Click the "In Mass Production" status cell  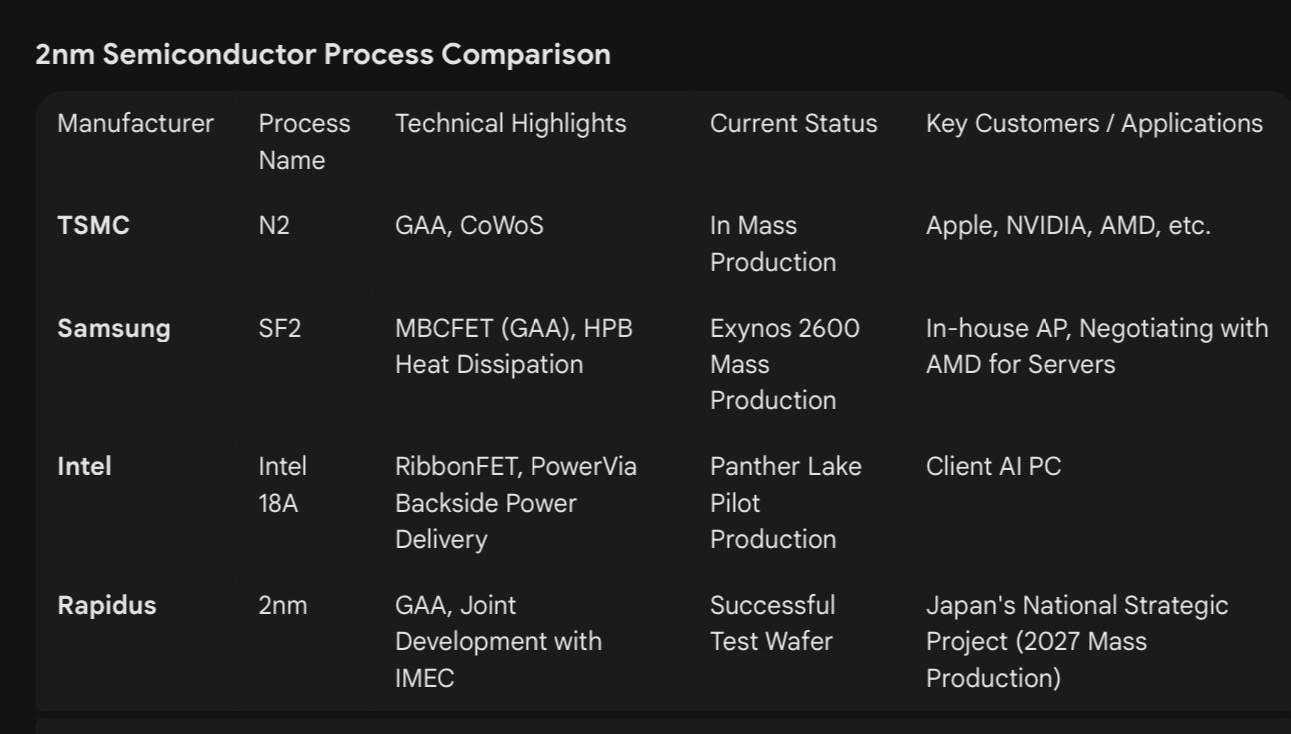[772, 244]
